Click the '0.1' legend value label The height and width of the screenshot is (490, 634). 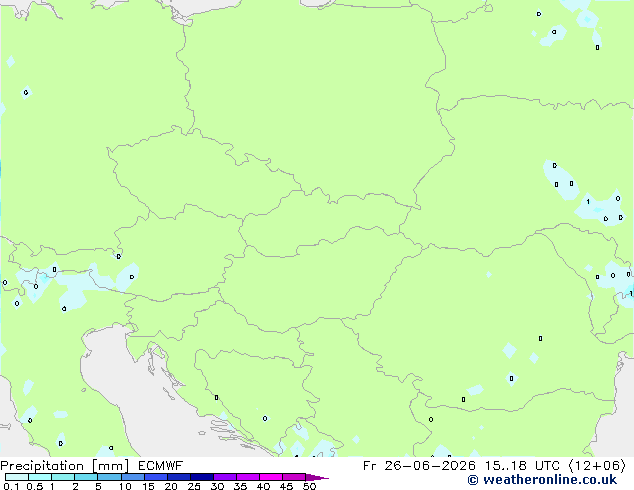11,486
